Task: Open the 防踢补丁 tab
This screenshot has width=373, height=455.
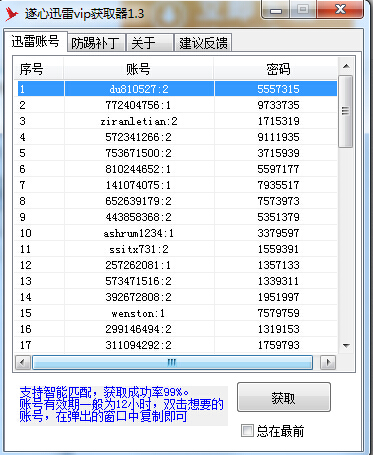Action: click(96, 43)
